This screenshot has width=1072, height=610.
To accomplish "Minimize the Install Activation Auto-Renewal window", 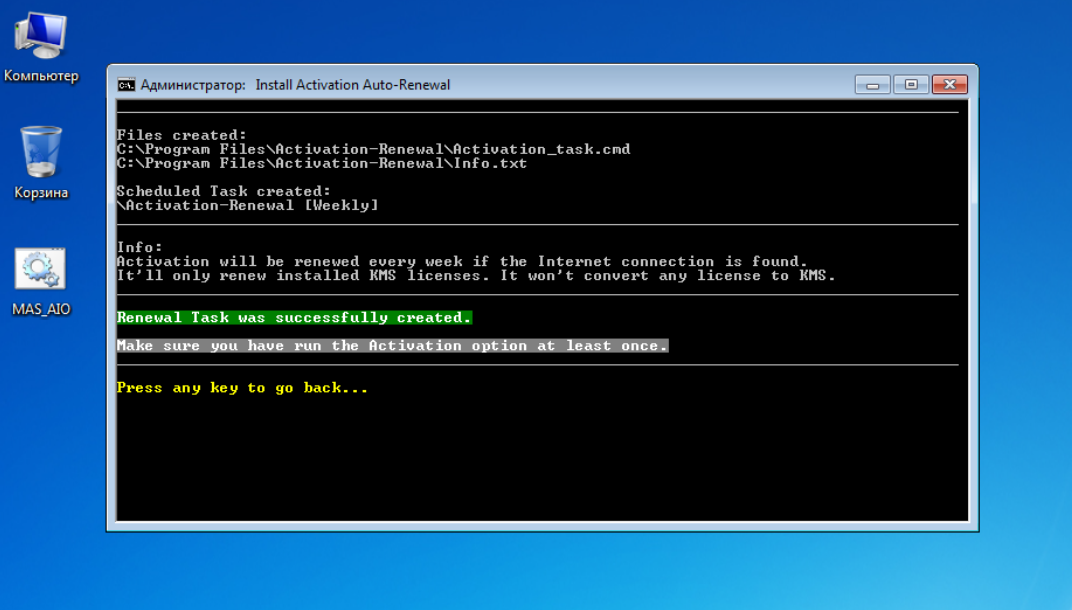I will (872, 85).
